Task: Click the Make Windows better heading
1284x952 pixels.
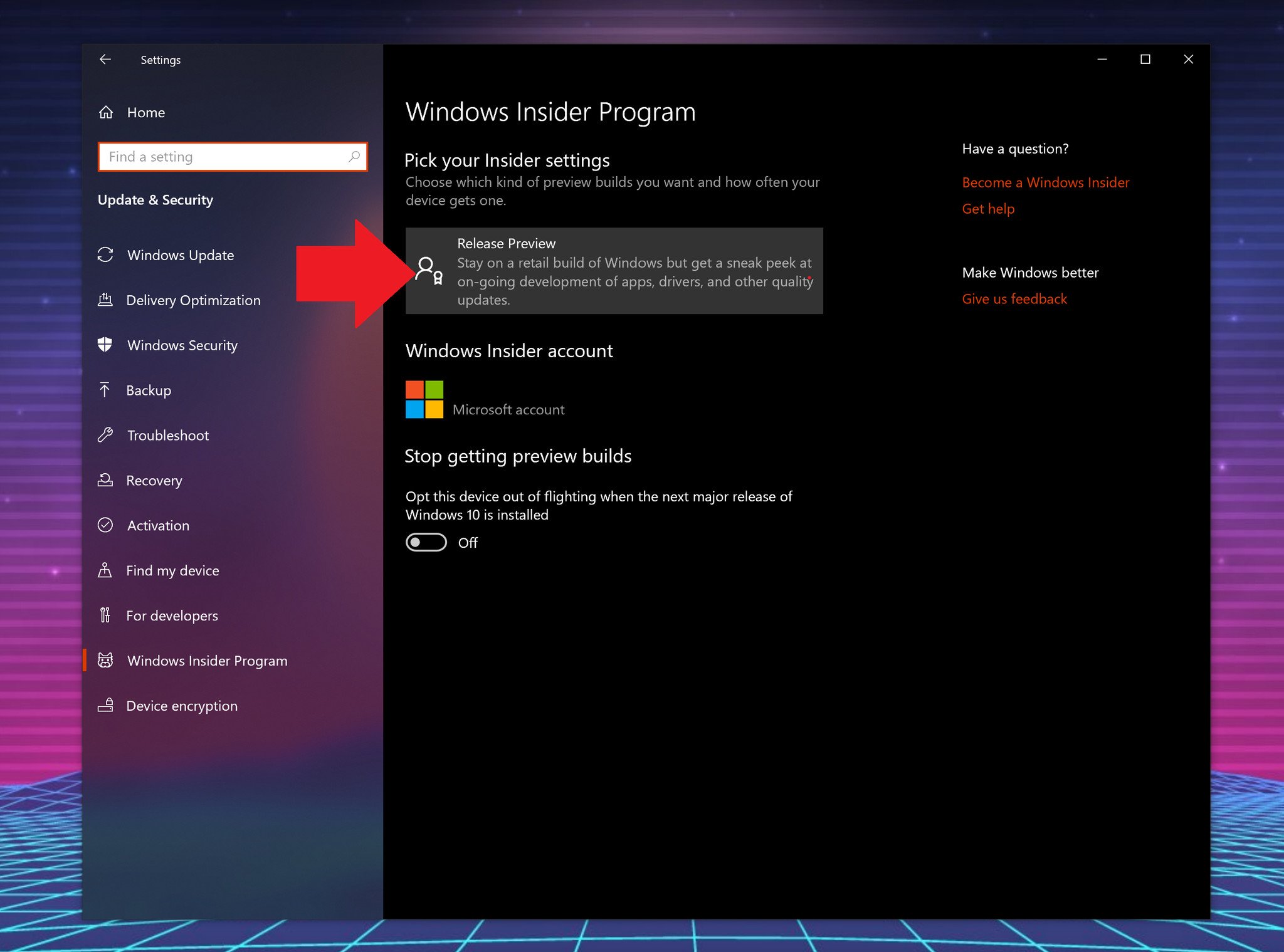Action: (x=1030, y=273)
